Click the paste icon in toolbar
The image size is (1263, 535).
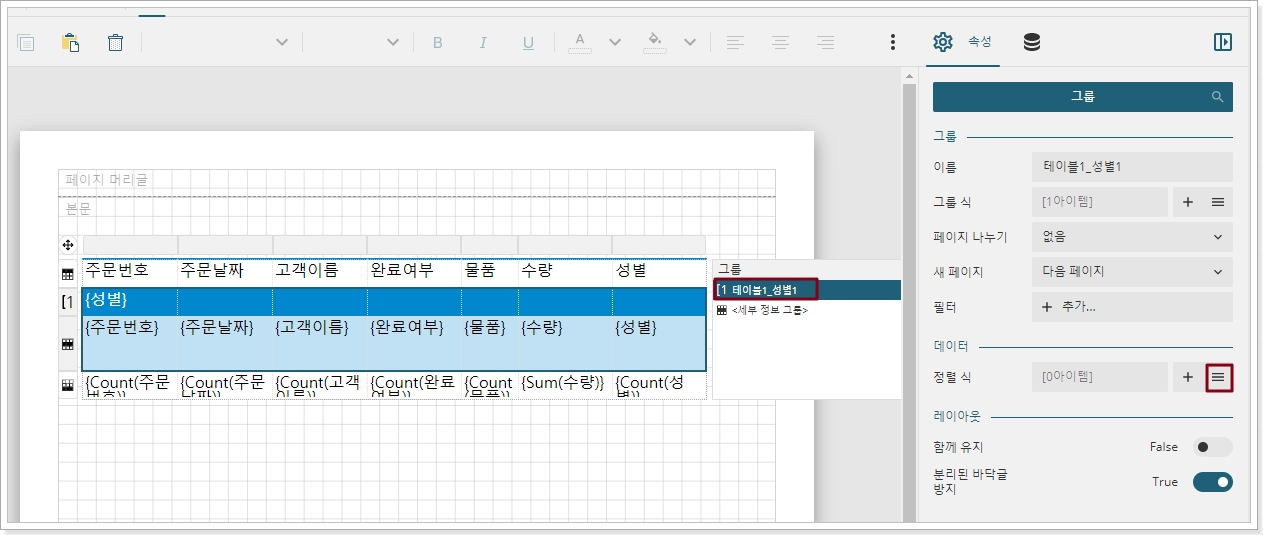[70, 42]
